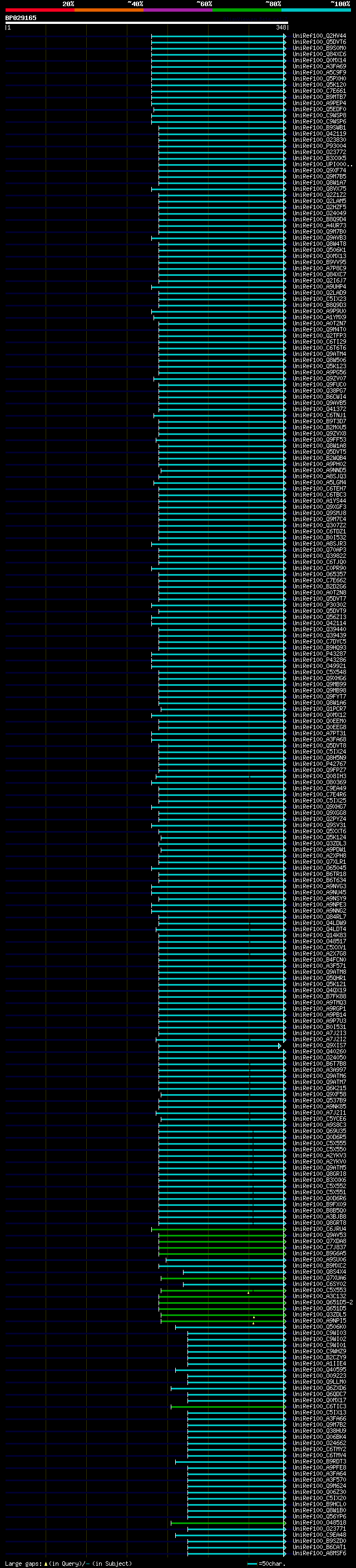
Task: Click label UniRef100_Q8VX75
Action: (x=319, y=189)
